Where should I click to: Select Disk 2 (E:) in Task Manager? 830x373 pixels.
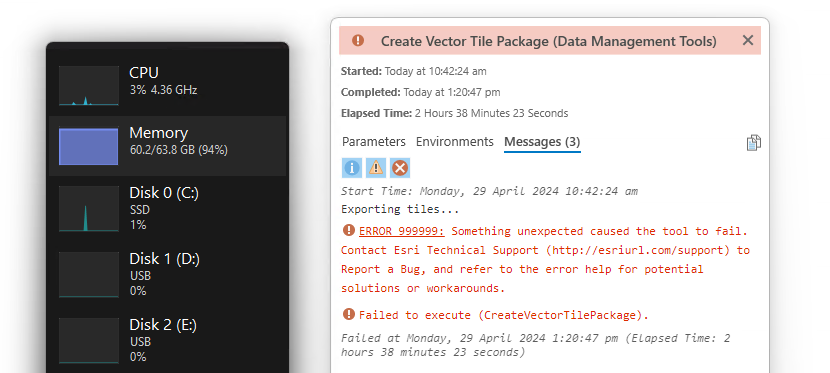167,340
